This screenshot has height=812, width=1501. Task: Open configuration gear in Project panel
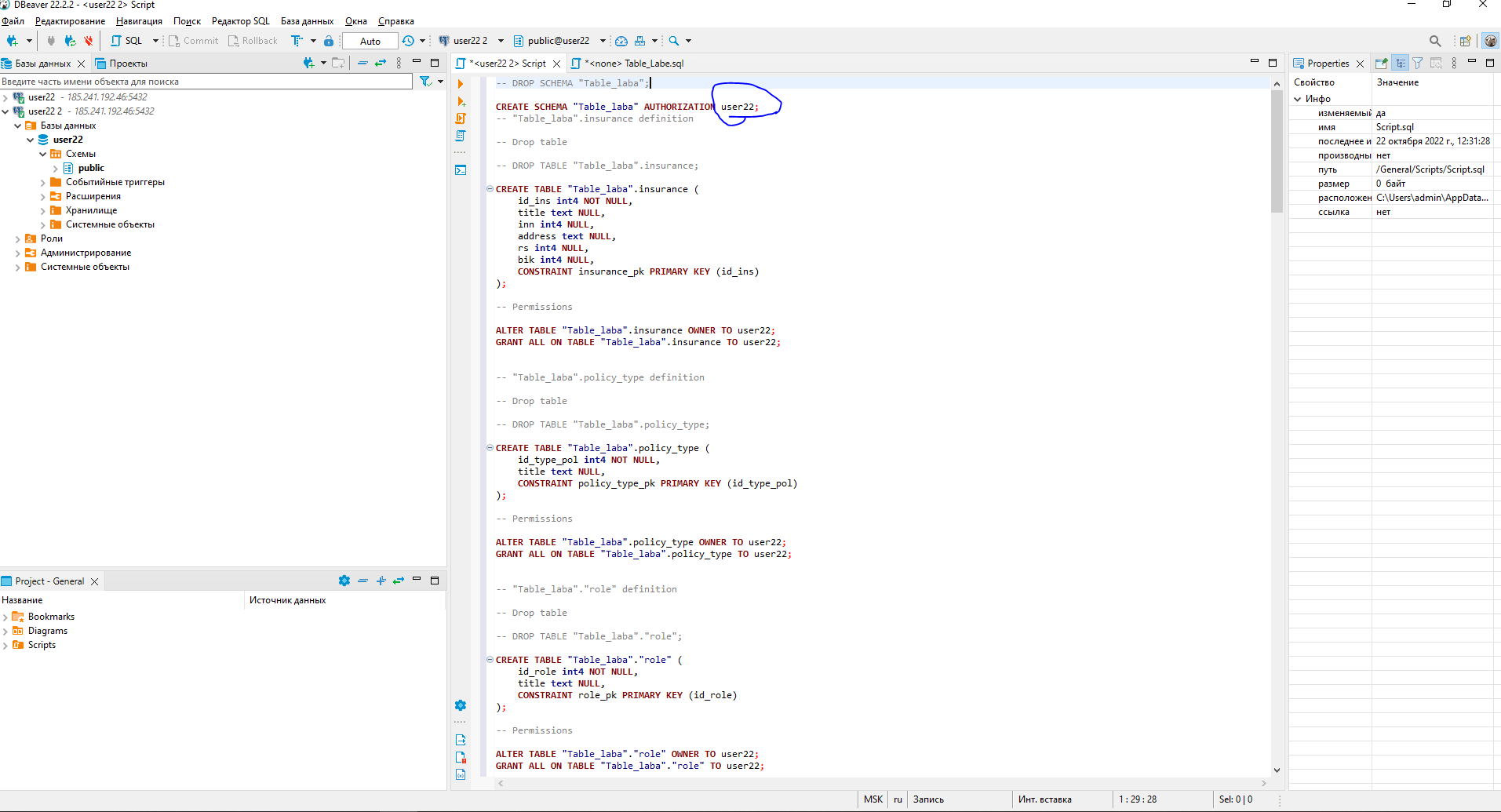tap(344, 581)
